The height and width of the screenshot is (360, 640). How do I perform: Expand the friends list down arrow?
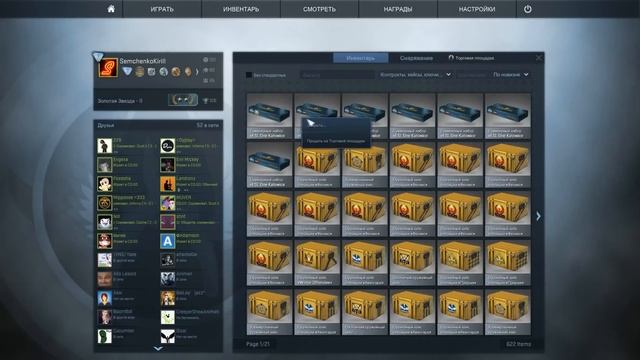(x=158, y=349)
